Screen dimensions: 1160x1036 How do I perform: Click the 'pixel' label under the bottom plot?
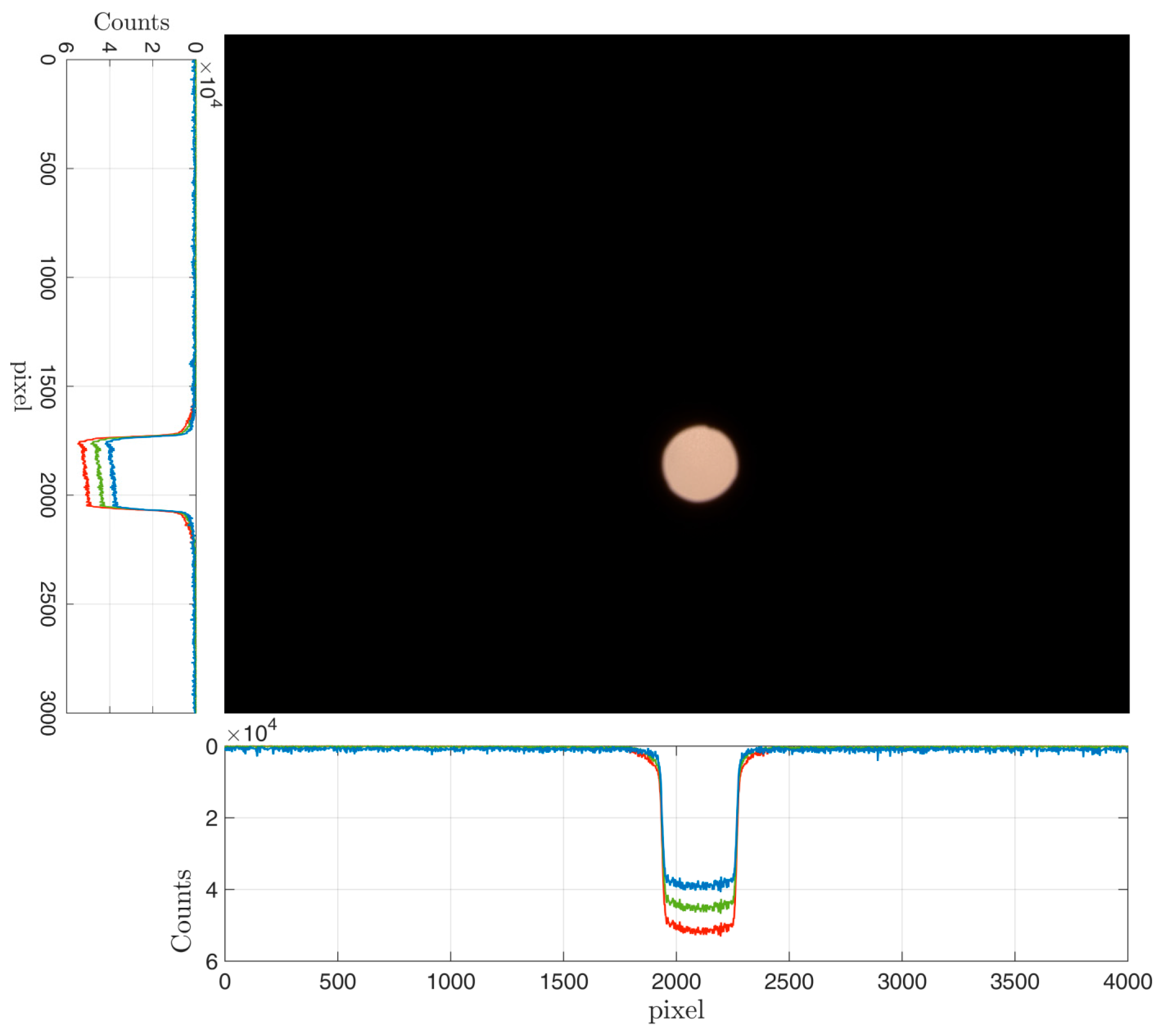[x=676, y=1010]
